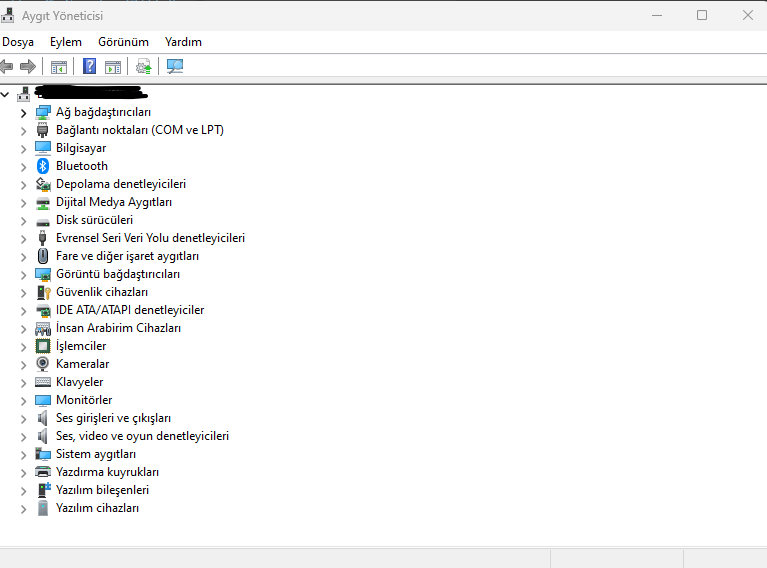Expand Bluetooth category chevron
This screenshot has height=568, width=767.
point(23,167)
